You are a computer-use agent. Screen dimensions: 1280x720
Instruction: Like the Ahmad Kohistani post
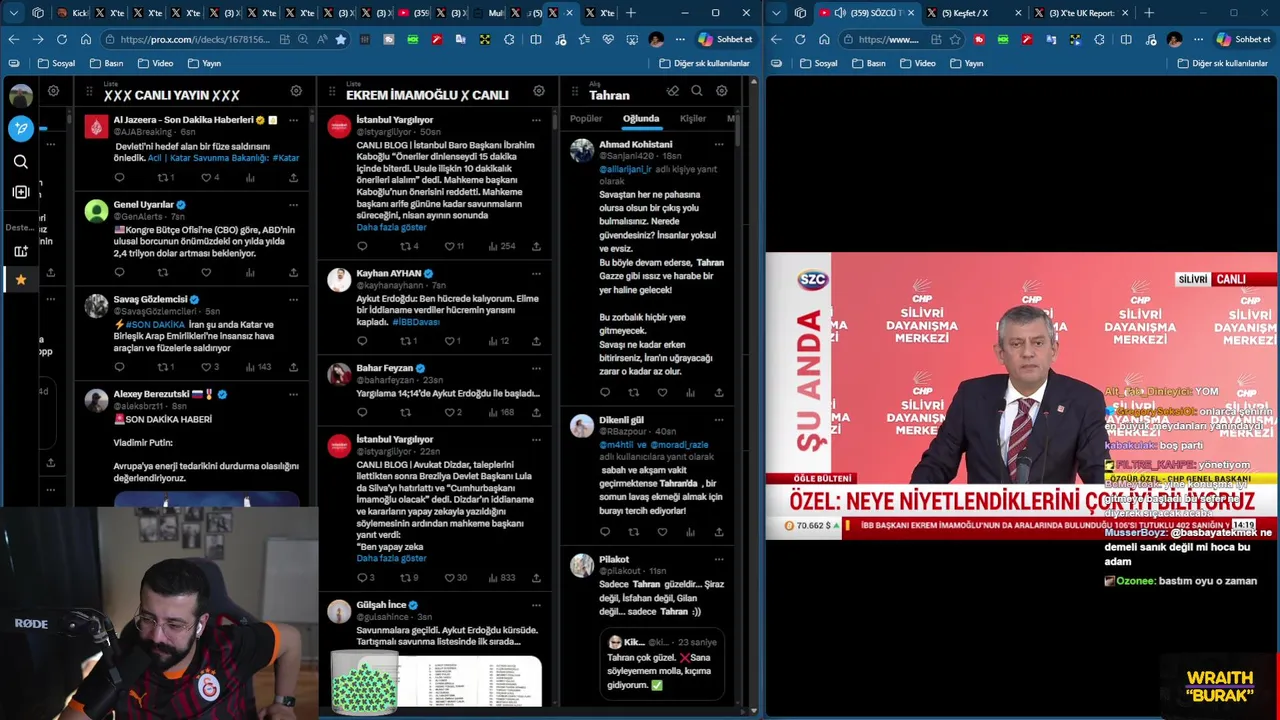point(662,393)
